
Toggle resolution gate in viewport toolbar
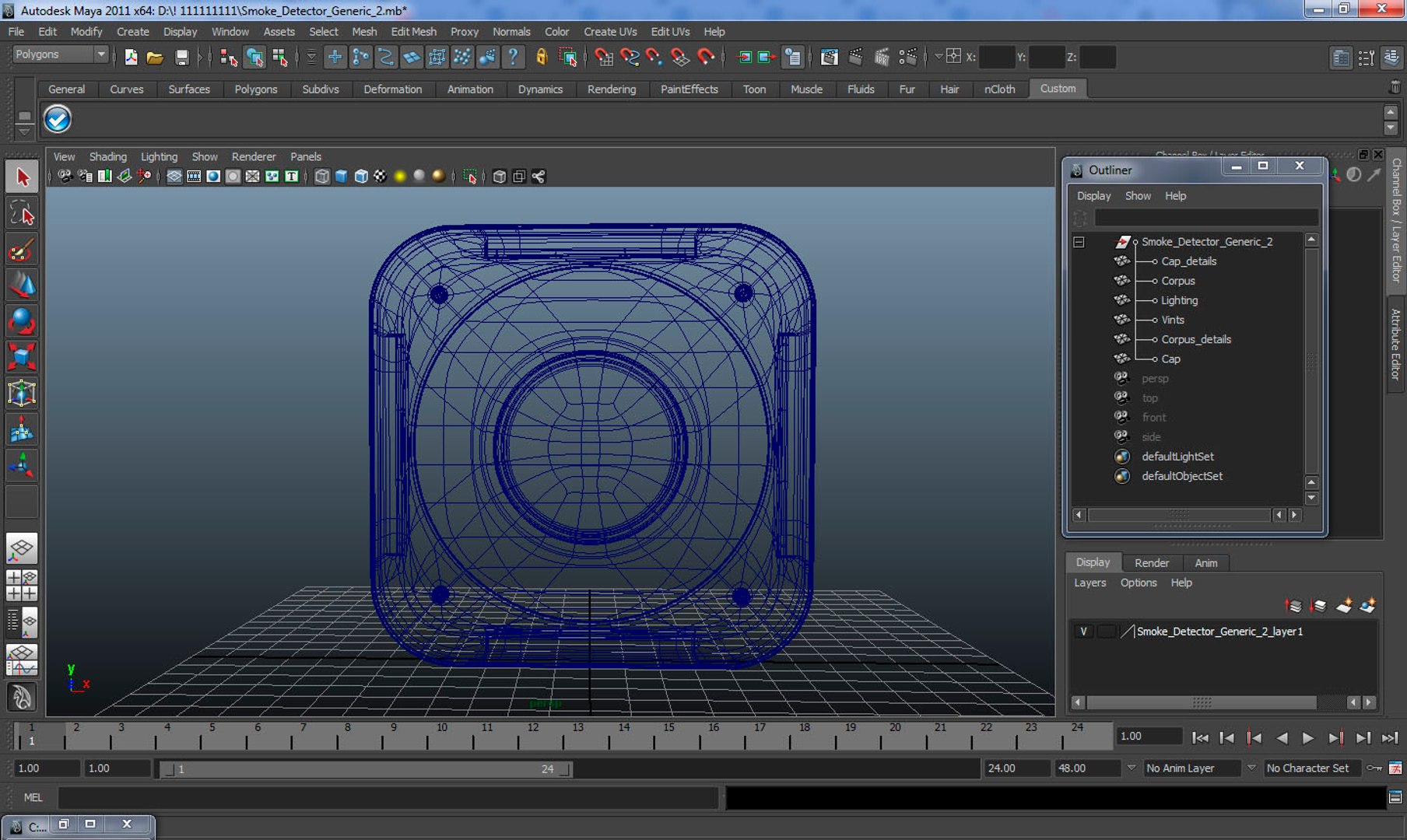pyautogui.click(x=212, y=177)
